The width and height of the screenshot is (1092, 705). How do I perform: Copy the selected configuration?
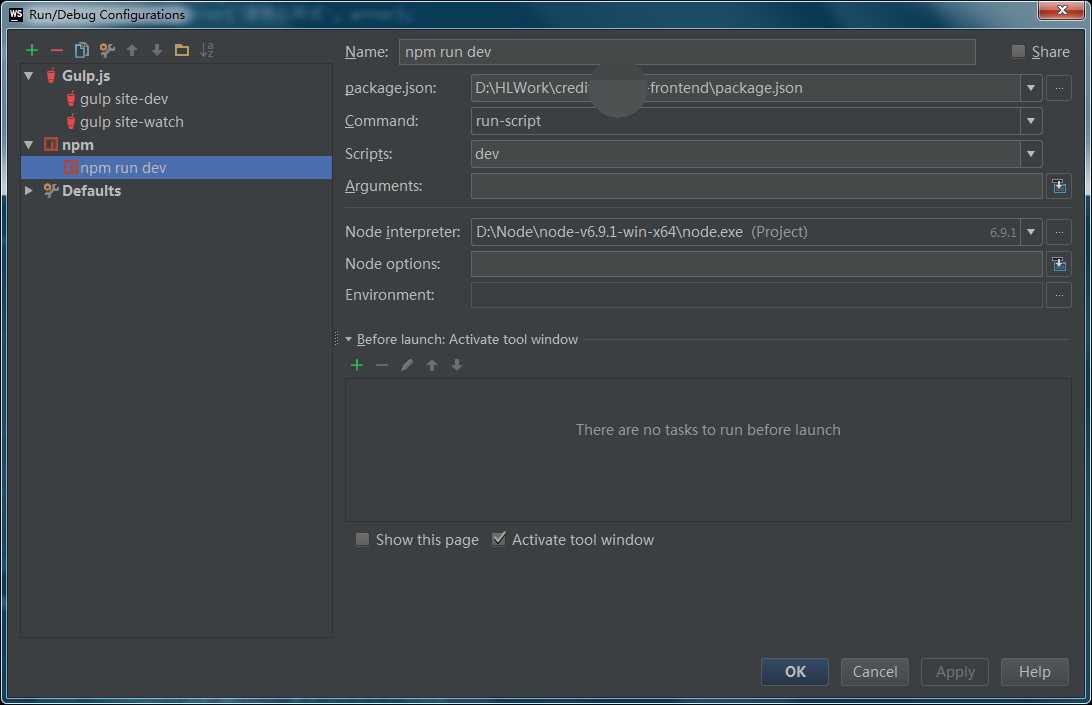tap(81, 50)
